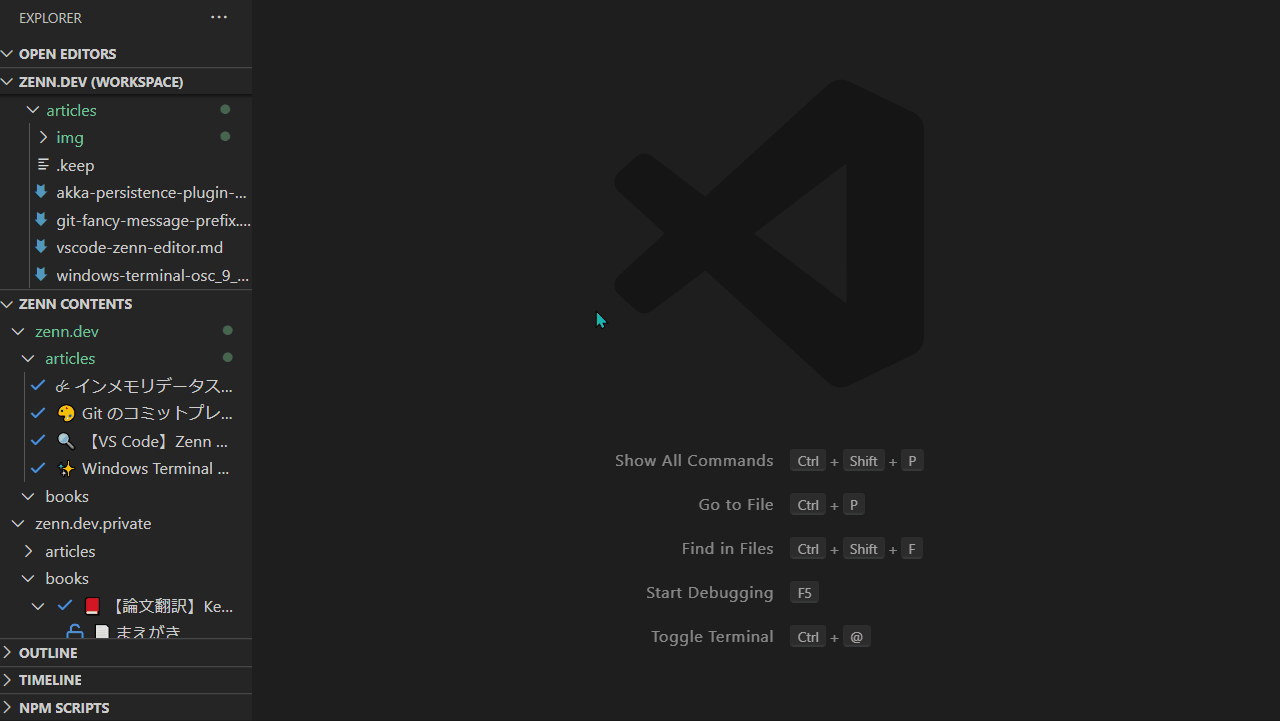The width and height of the screenshot is (1280, 721).
Task: Click the page emoji beside まえがき
Action: pos(102,632)
